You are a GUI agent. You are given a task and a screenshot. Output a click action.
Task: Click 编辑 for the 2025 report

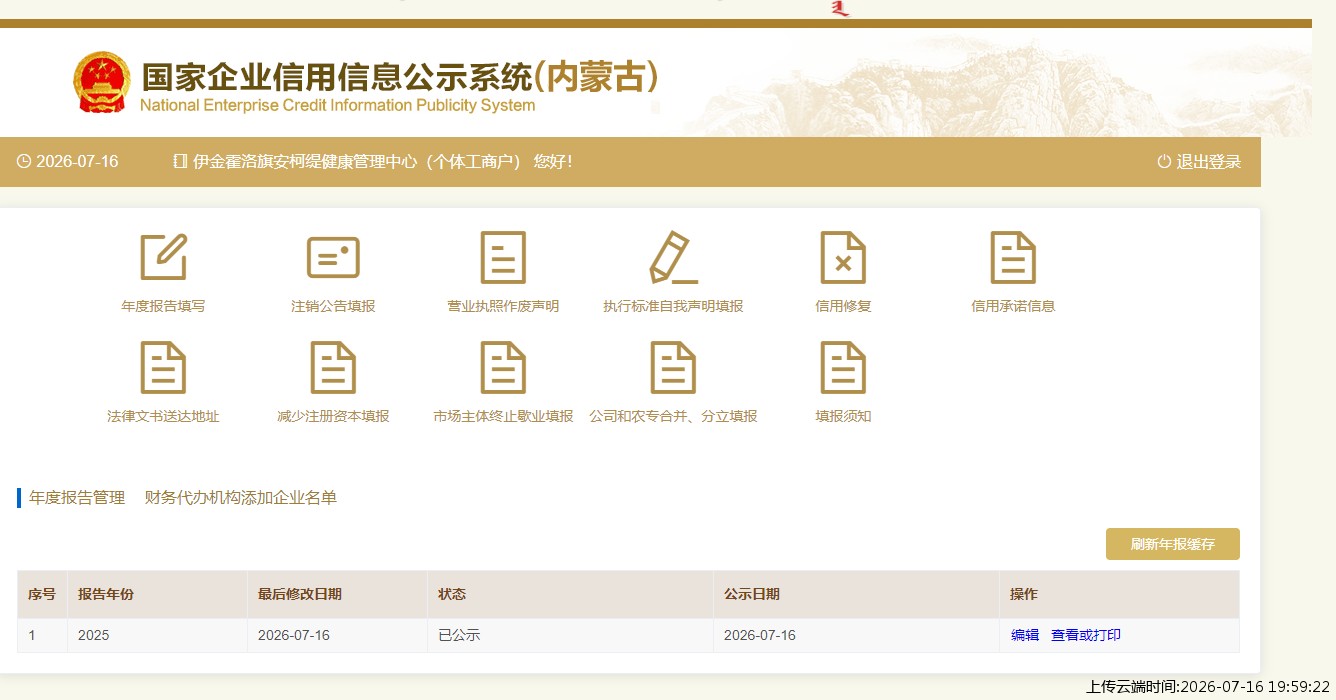[1025, 635]
